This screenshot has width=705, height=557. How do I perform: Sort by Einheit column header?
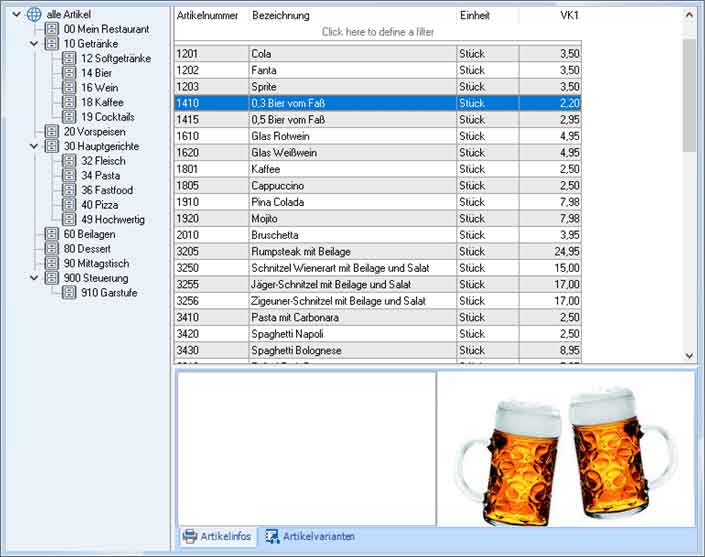(x=488, y=15)
